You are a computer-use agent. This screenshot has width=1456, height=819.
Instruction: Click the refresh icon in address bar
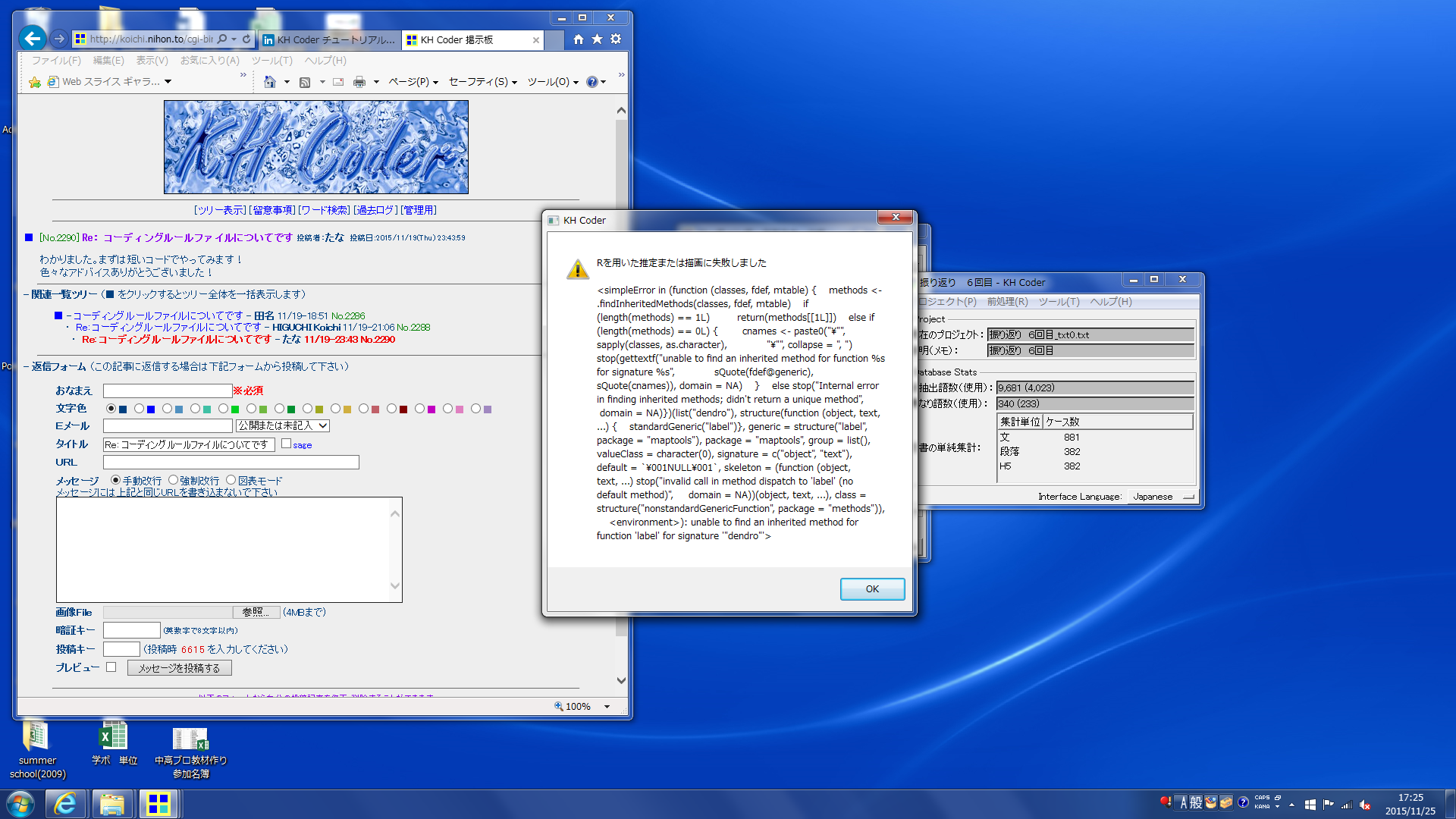pos(246,39)
